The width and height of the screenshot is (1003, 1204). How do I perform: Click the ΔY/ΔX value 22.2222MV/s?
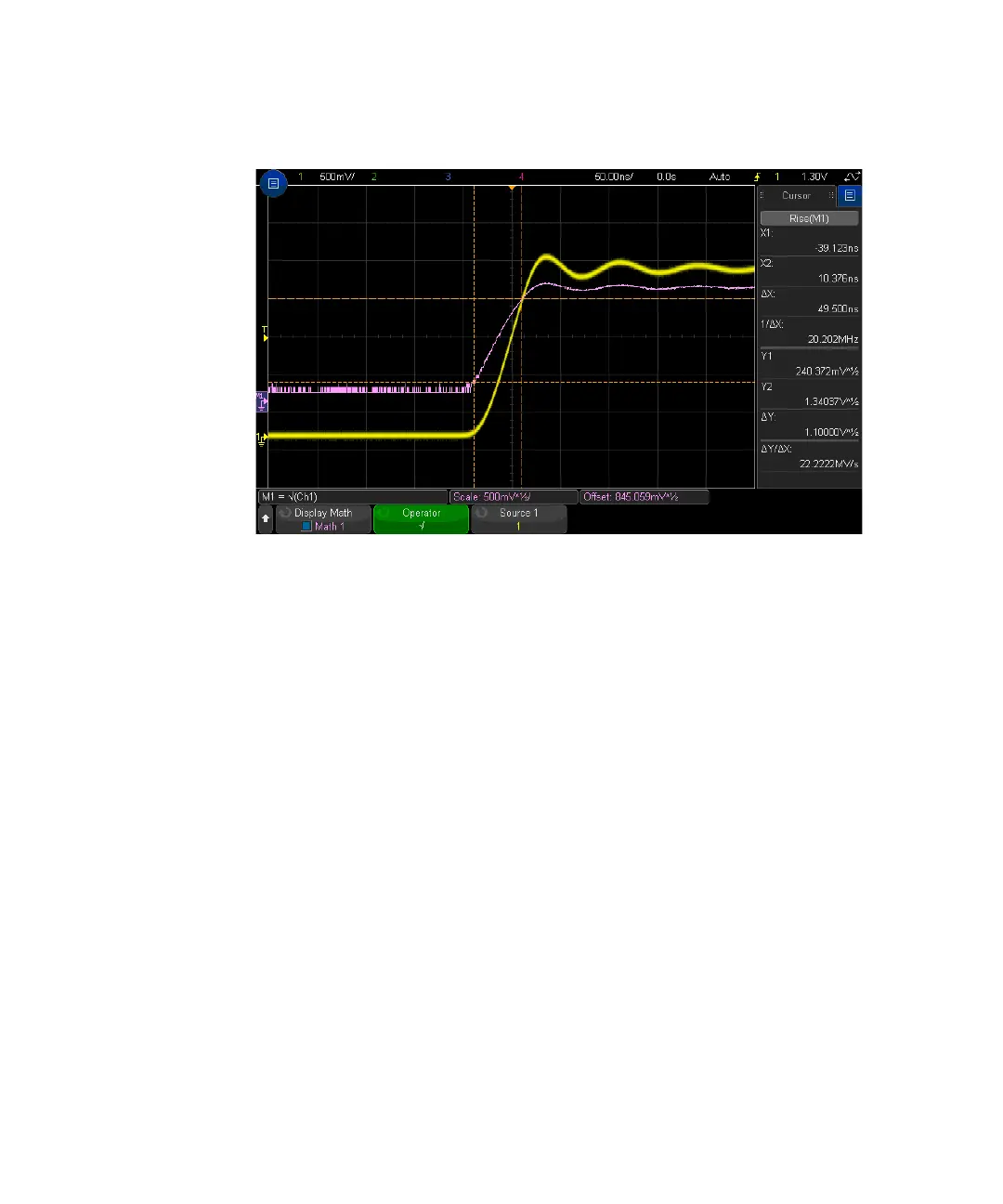[x=828, y=463]
